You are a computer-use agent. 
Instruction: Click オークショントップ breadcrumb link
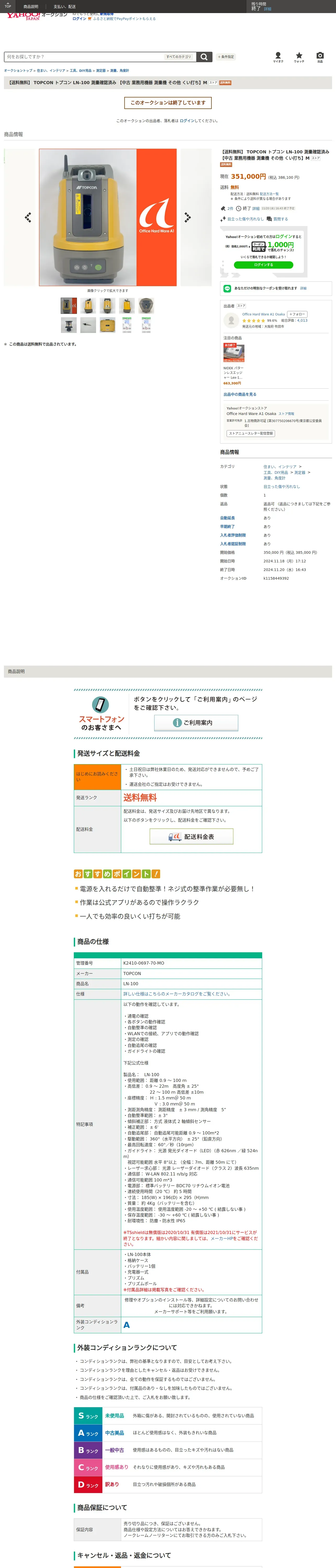point(18,71)
